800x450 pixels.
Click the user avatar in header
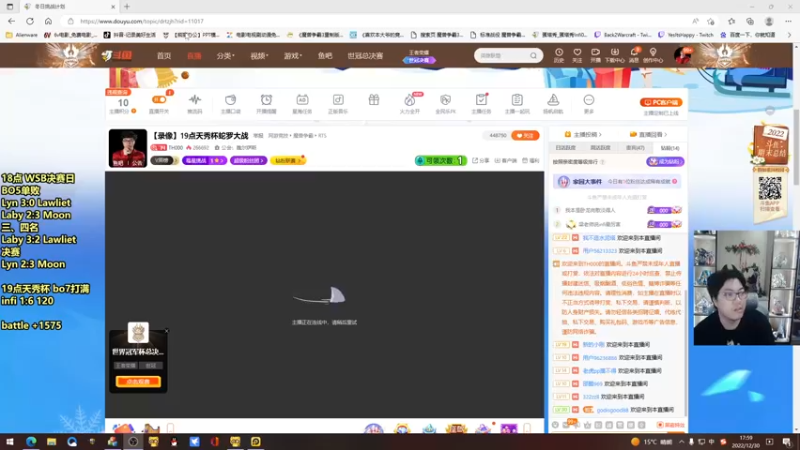point(682,55)
